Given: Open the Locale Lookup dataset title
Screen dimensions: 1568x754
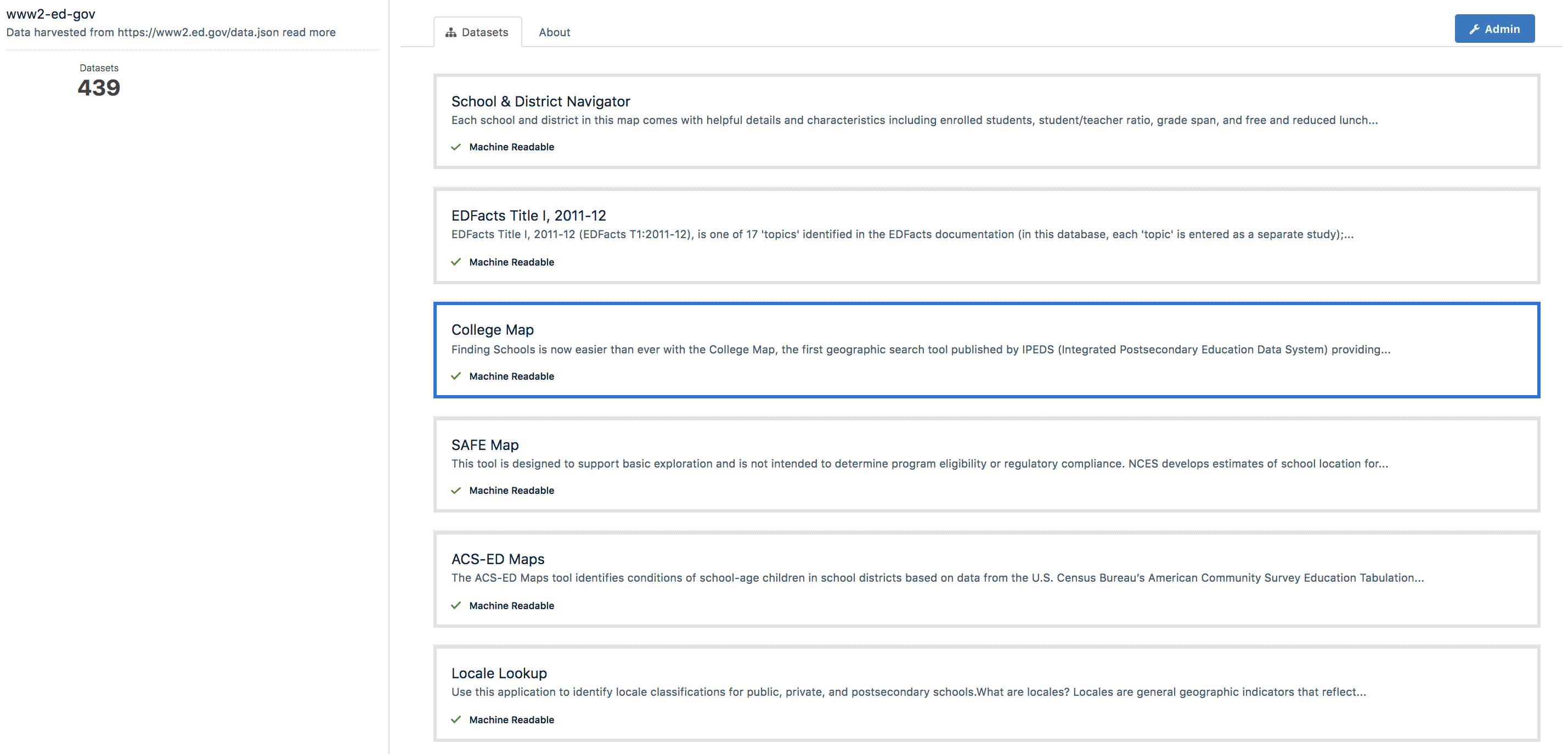Looking at the screenshot, I should (499, 673).
